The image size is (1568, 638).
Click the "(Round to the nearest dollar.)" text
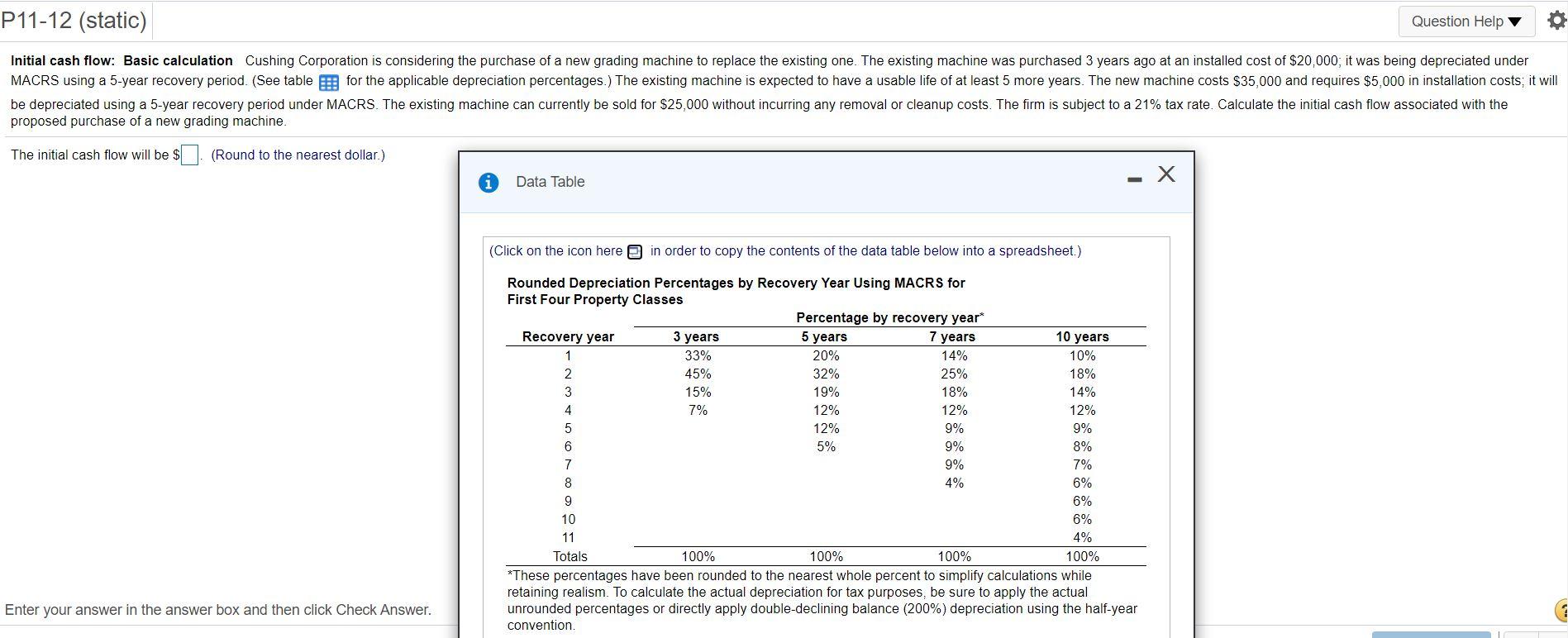[x=298, y=155]
